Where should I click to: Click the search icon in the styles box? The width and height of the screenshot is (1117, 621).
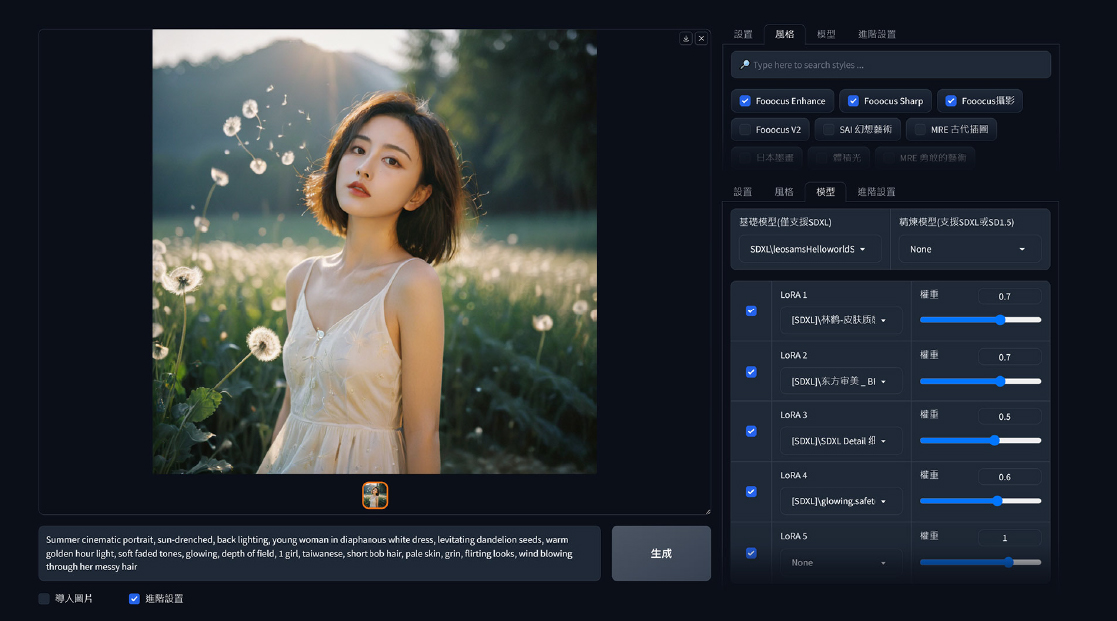[744, 65]
